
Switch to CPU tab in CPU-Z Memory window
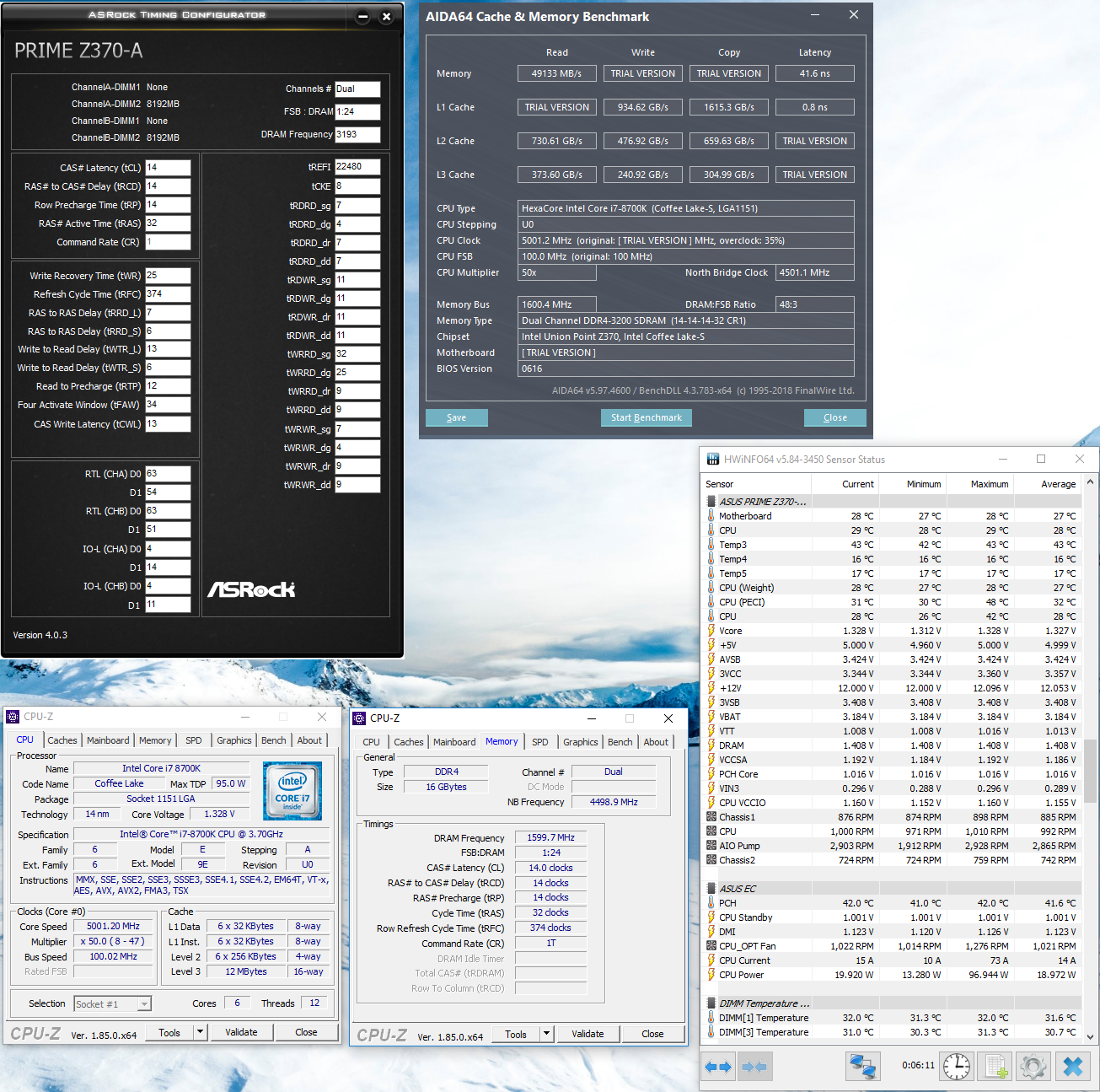[371, 742]
